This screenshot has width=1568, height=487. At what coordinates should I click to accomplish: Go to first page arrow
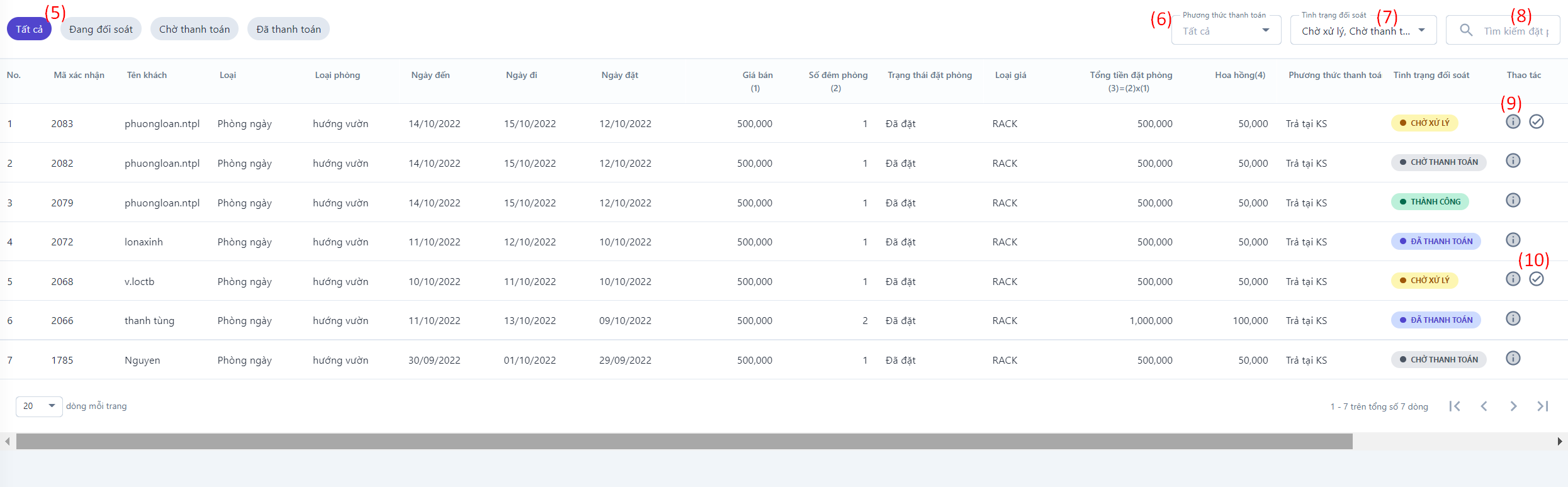point(1455,406)
